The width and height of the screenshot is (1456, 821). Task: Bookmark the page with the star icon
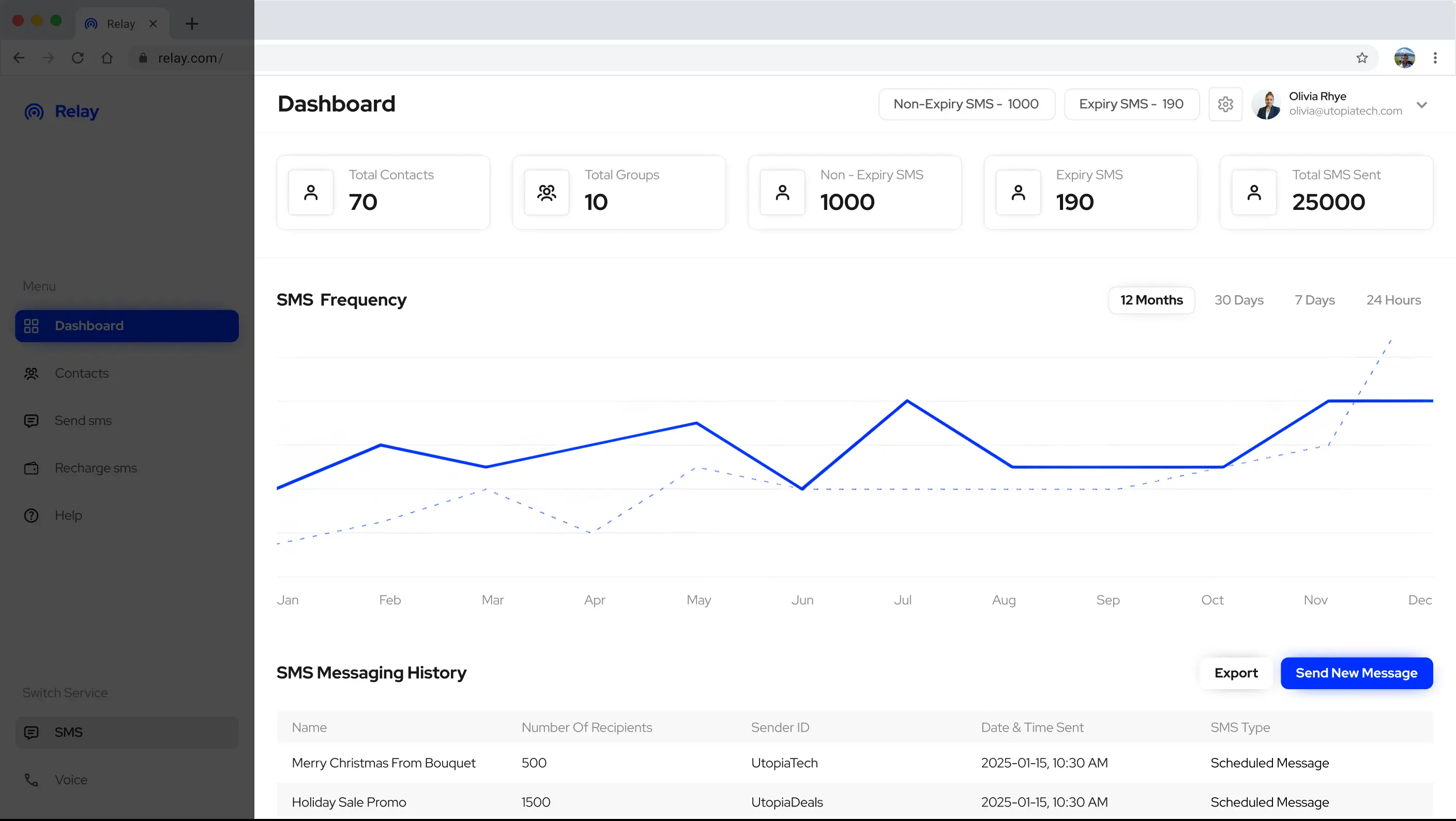1361,57
